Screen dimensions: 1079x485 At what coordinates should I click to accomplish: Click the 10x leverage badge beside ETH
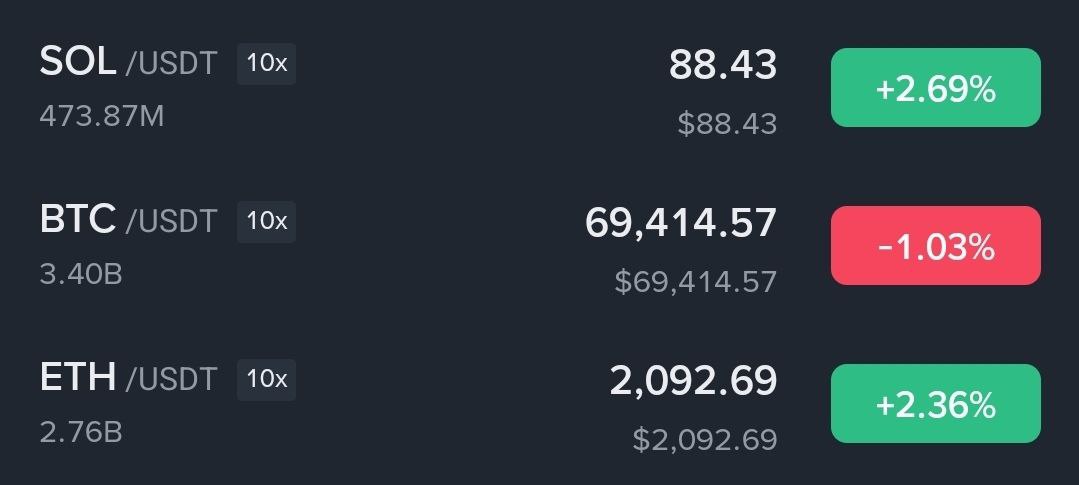point(266,379)
